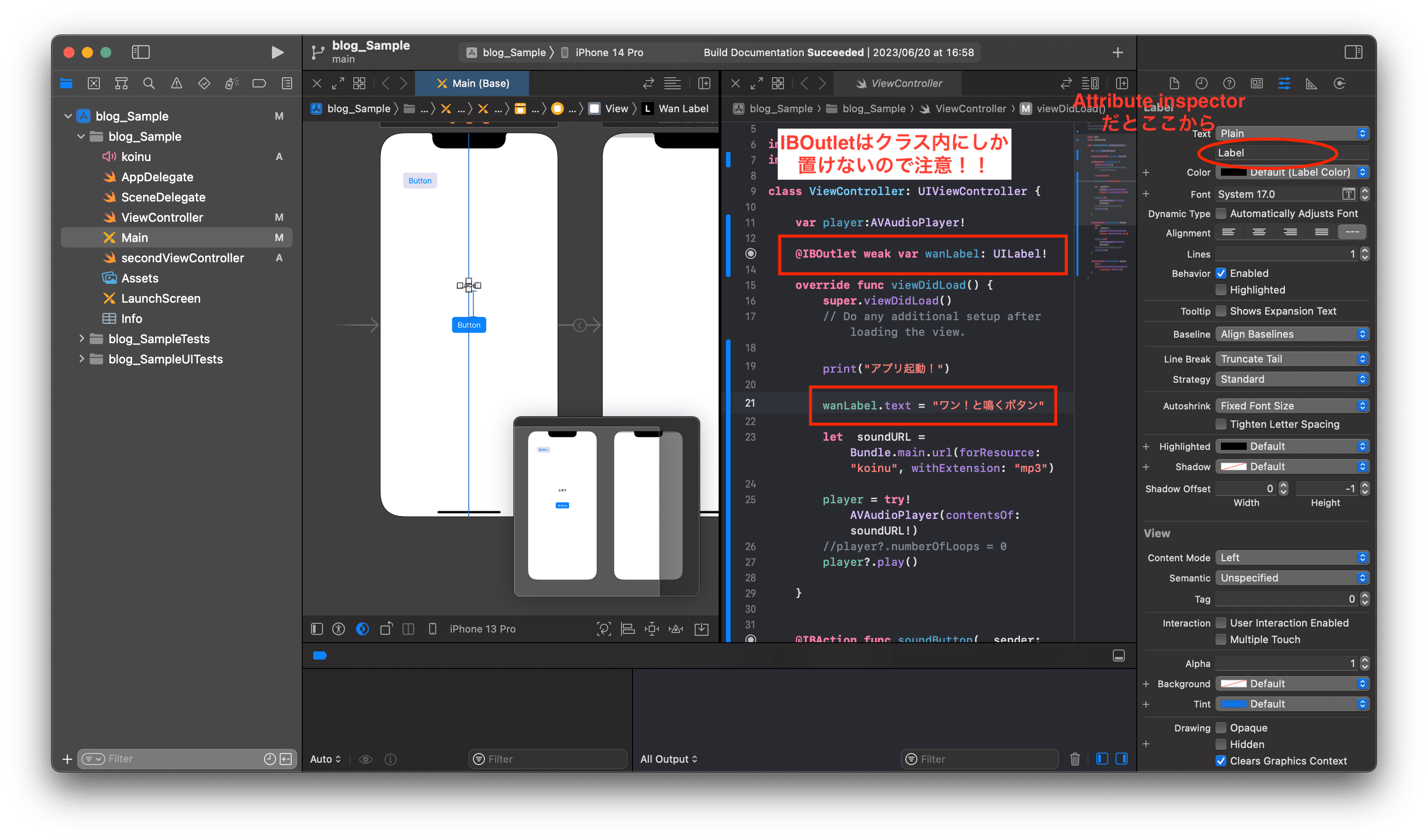Show the History inspector clock icon
Viewport: 1428px width, 840px height.
click(1201, 83)
